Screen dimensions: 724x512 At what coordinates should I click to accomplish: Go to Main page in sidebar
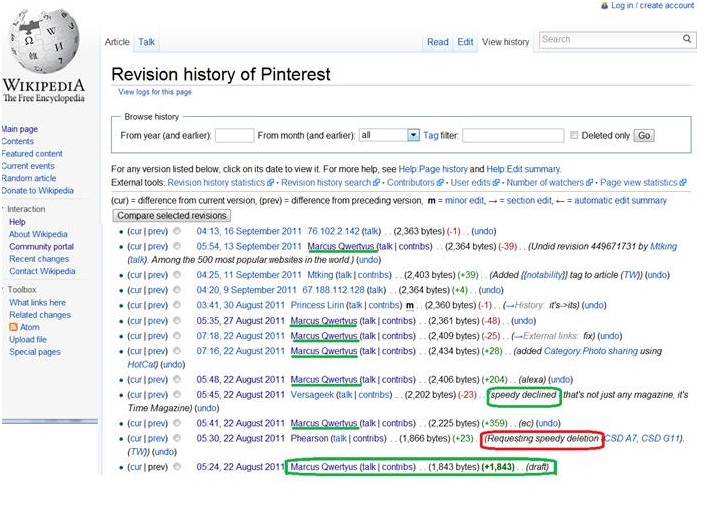click(20, 129)
